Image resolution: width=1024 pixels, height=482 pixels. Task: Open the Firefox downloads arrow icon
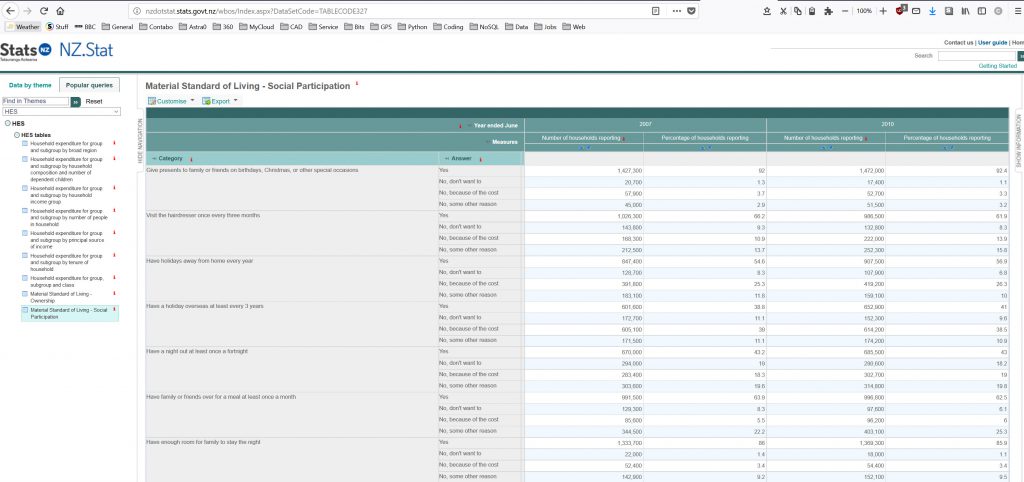tap(932, 10)
